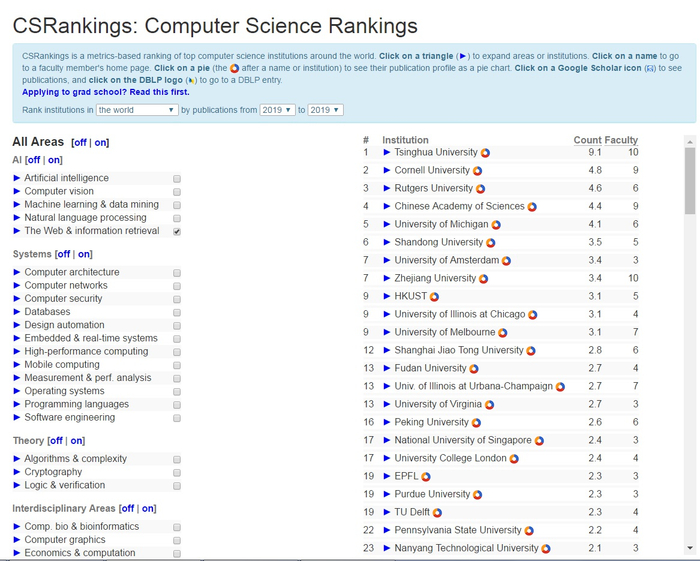Open pie chart for Zhejiang University

tap(483, 279)
